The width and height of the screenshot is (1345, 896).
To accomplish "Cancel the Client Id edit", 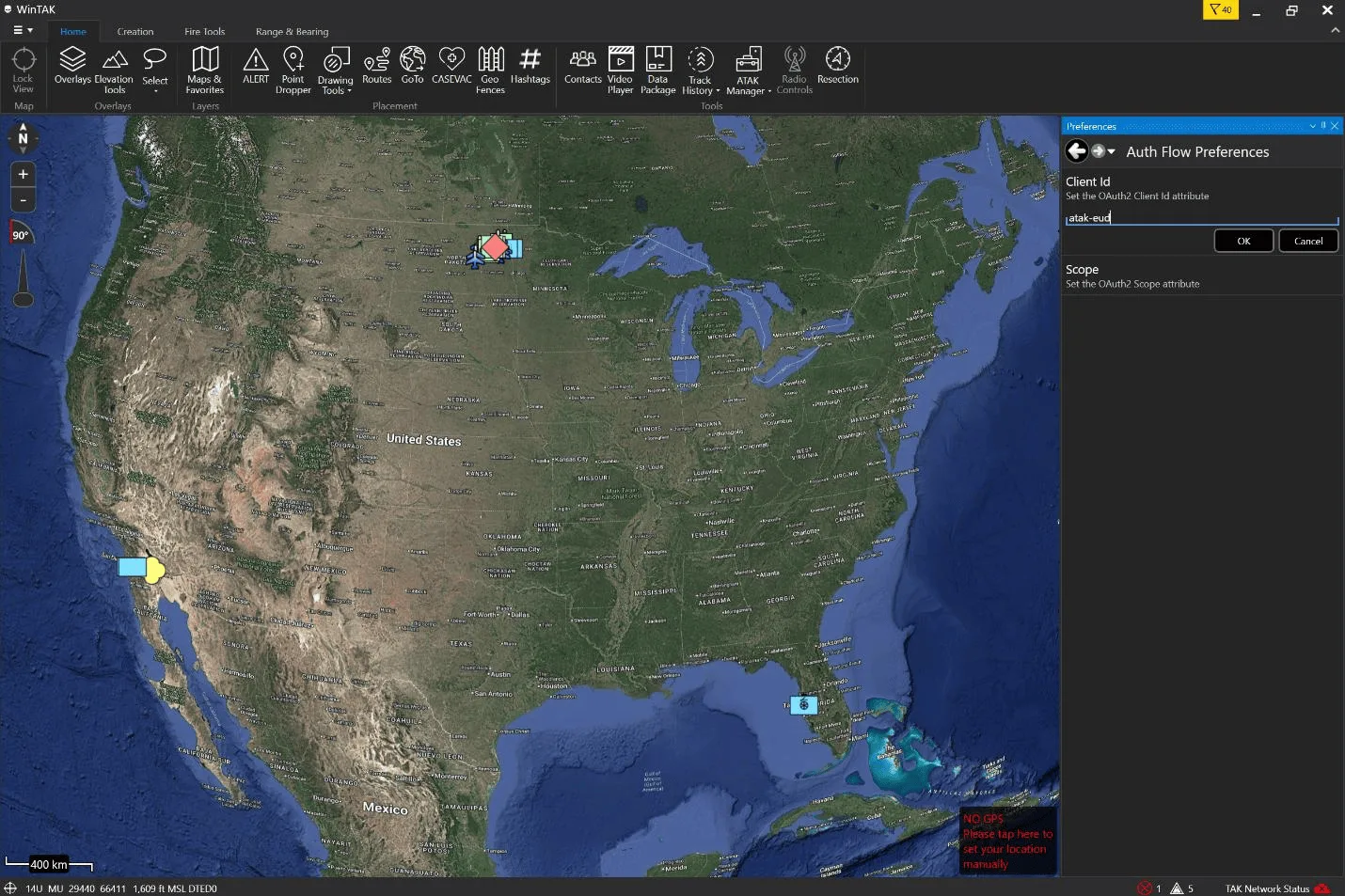I will [1308, 241].
